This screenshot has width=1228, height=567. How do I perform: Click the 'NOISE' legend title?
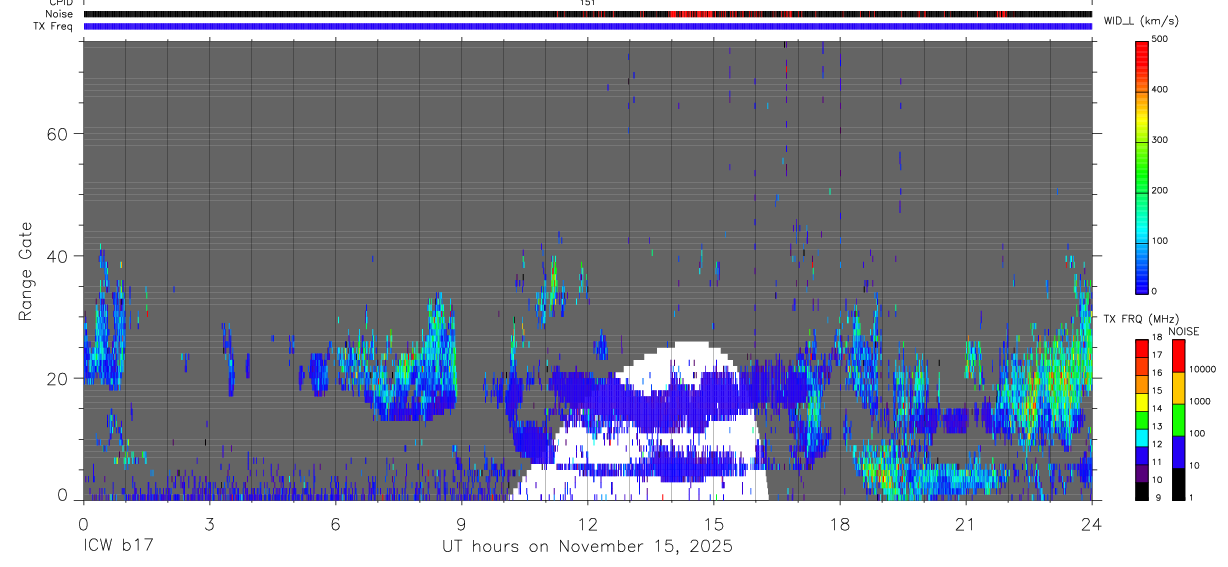point(1183,331)
